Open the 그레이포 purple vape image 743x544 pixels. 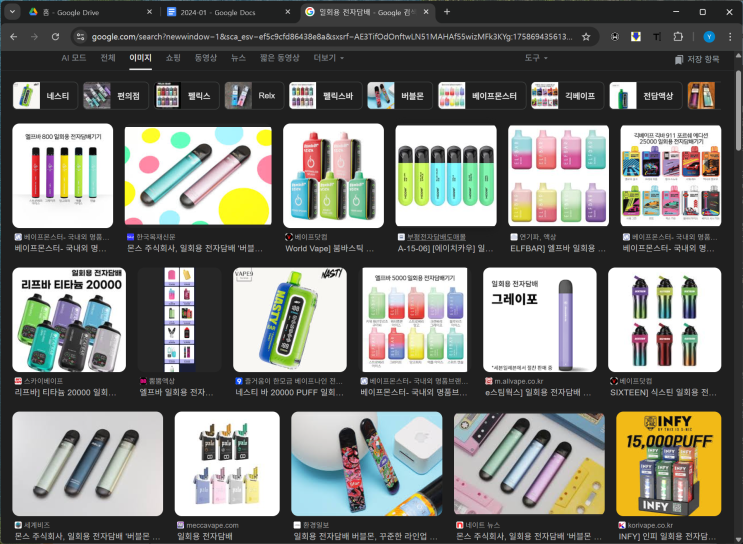coord(539,319)
